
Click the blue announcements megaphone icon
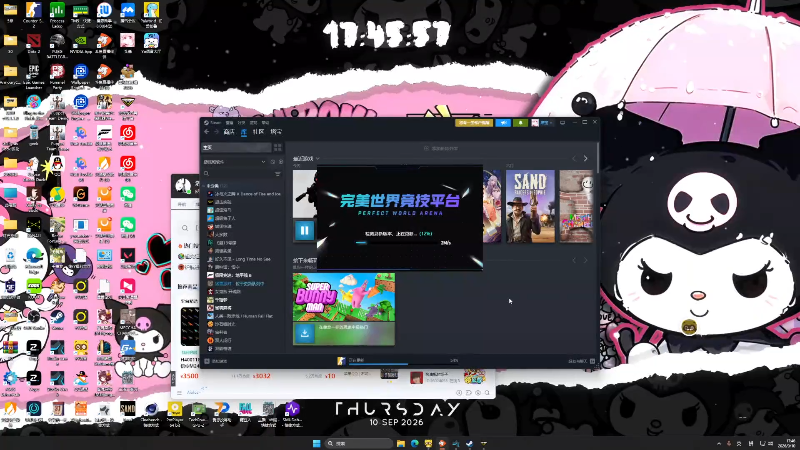pyautogui.click(x=503, y=123)
